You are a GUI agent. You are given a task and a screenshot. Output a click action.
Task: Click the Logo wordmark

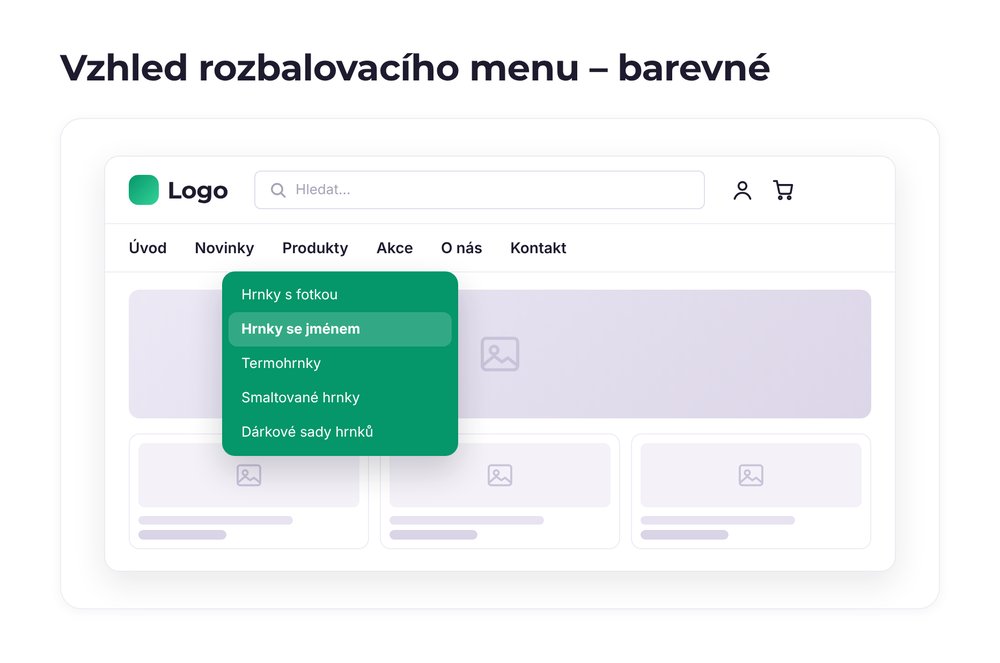tap(198, 191)
